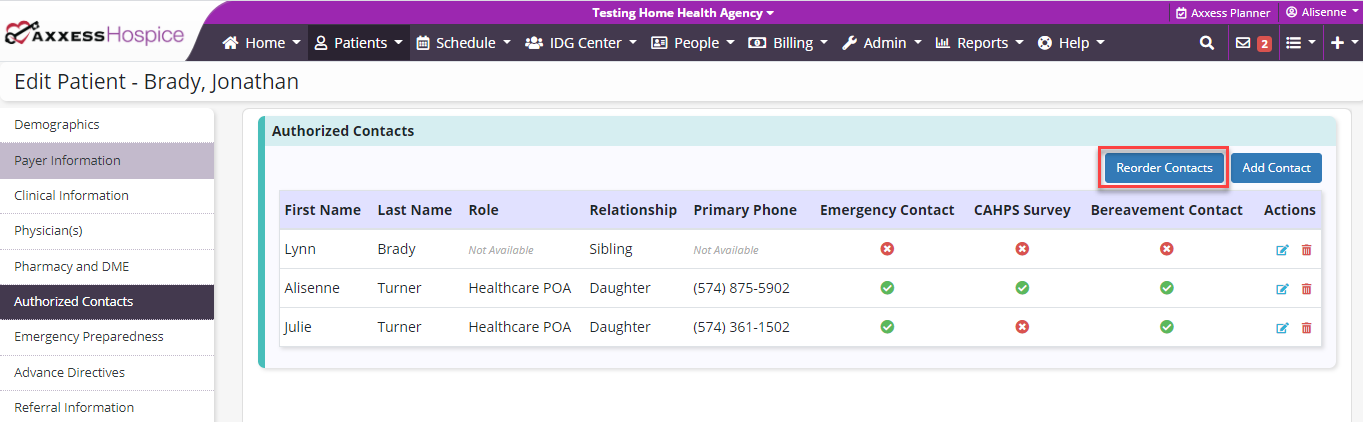1363x422 pixels.
Task: Delete Julie Turner's contact entry
Action: tap(1306, 328)
